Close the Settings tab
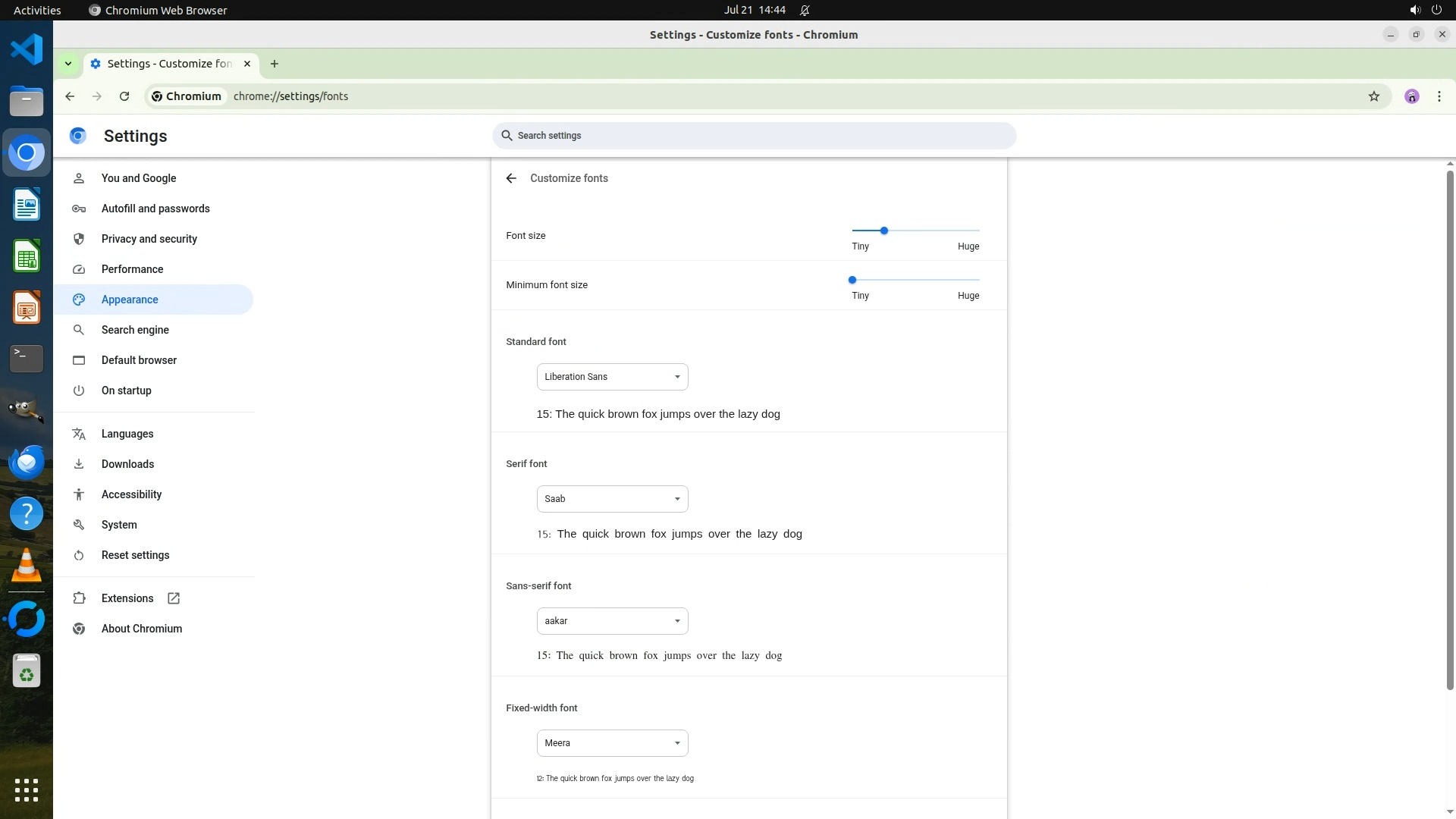1456x819 pixels. click(247, 64)
